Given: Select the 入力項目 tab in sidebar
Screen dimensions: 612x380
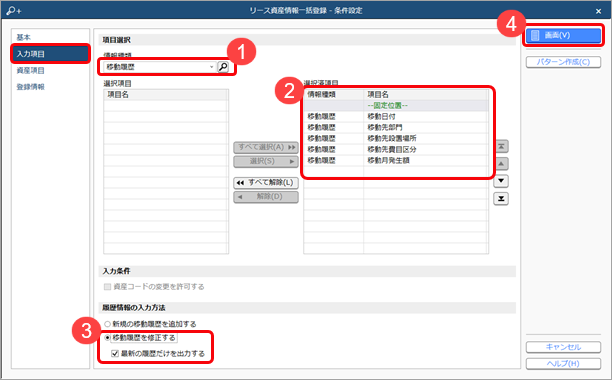Looking at the screenshot, I should tap(50, 54).
